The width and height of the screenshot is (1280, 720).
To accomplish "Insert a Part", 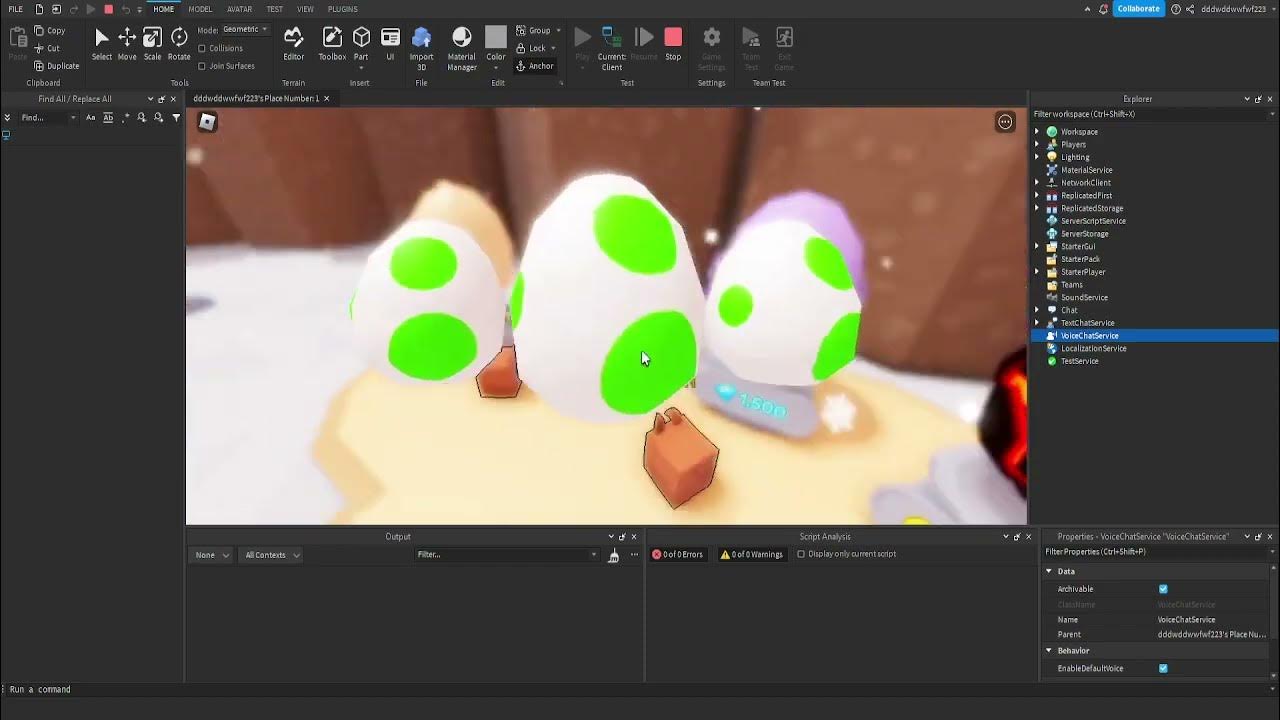I will point(361,43).
